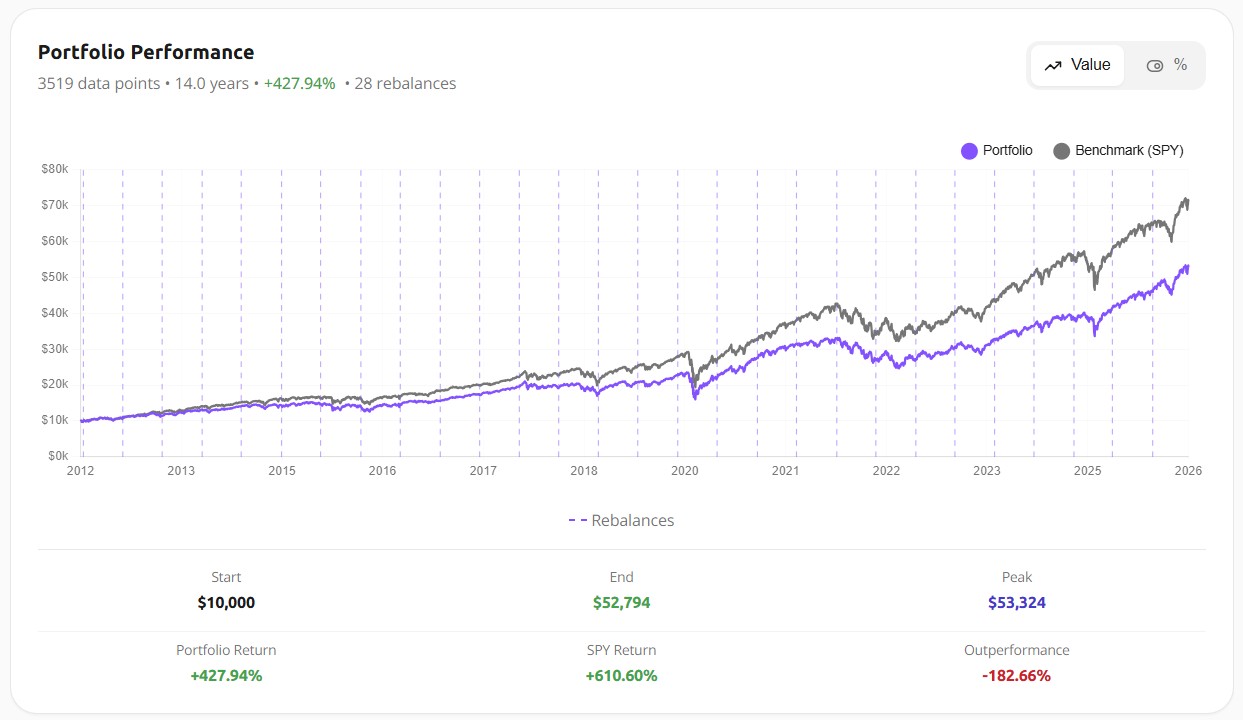Click the Peak value $53,324
Viewport: 1243px width, 720px height.
1017,602
